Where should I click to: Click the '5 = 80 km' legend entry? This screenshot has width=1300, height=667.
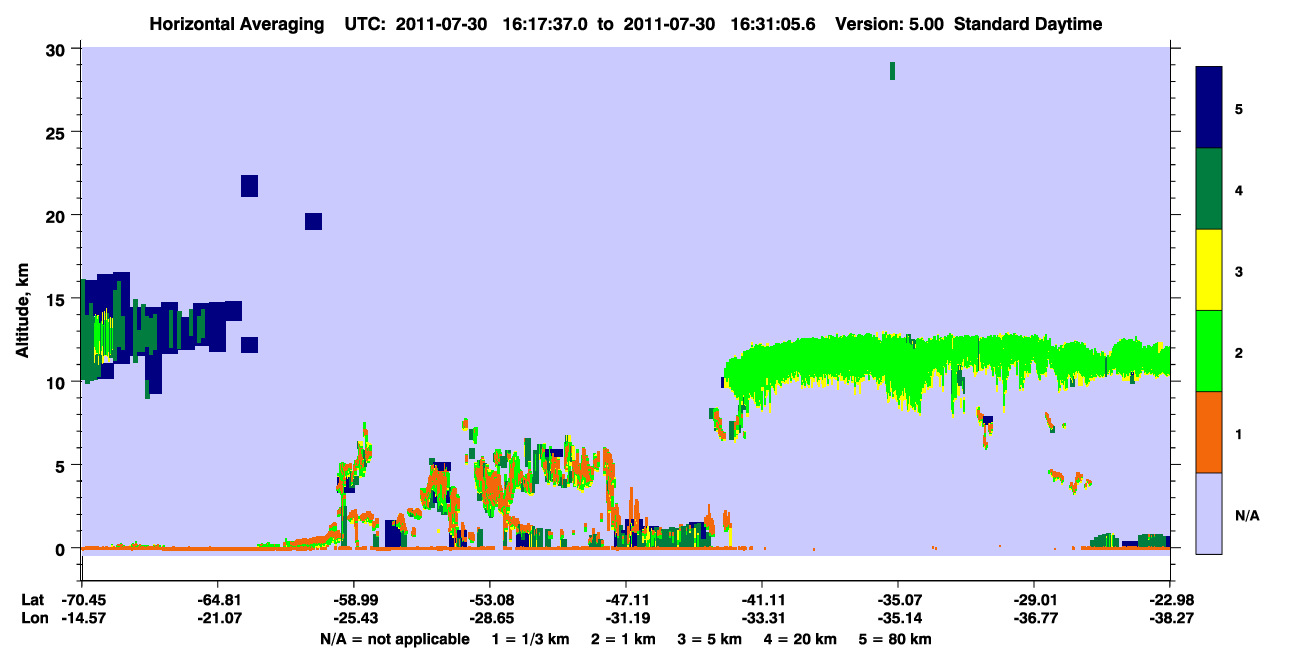point(897,639)
